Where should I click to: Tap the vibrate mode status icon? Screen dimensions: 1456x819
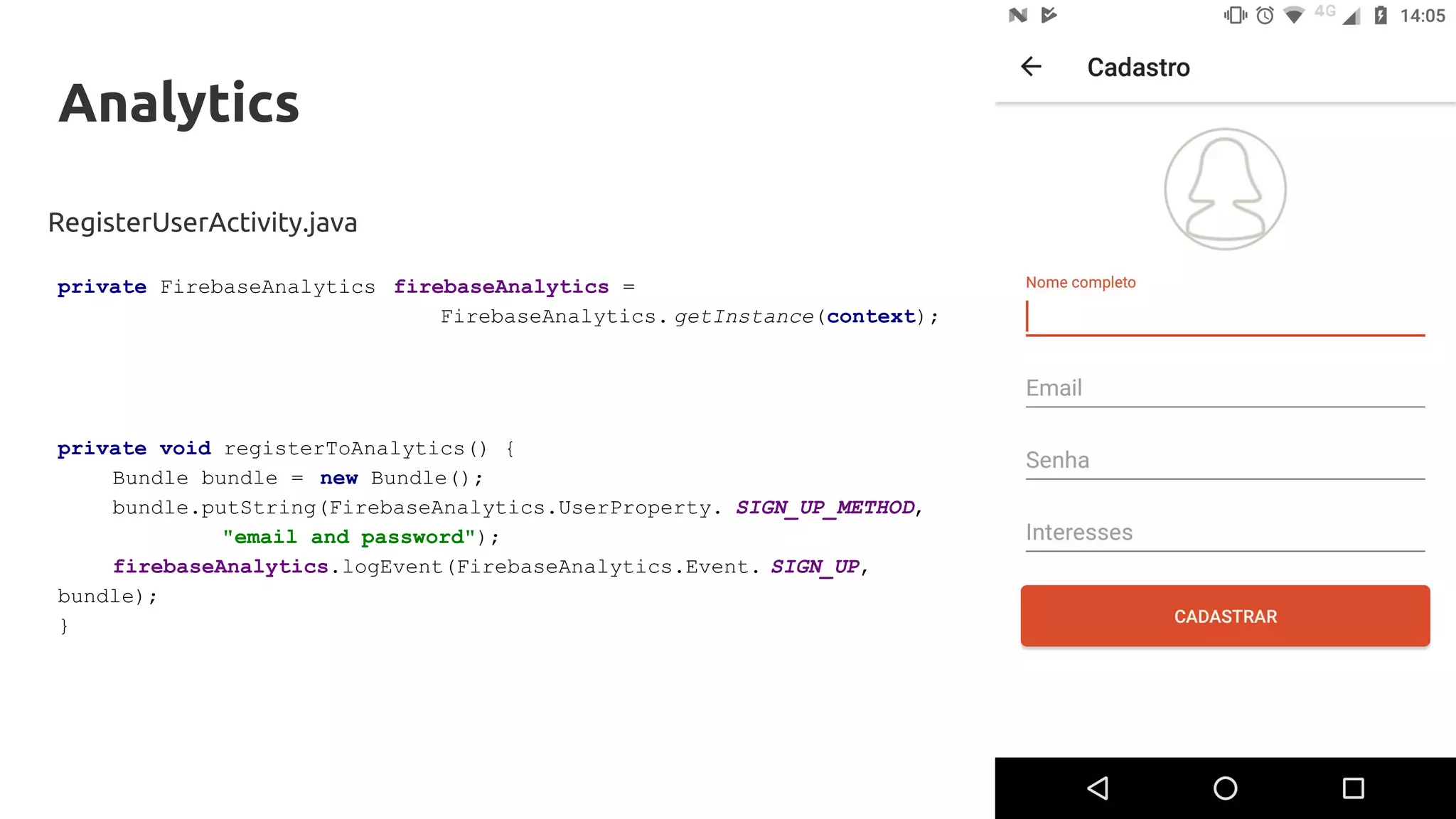pos(1235,15)
